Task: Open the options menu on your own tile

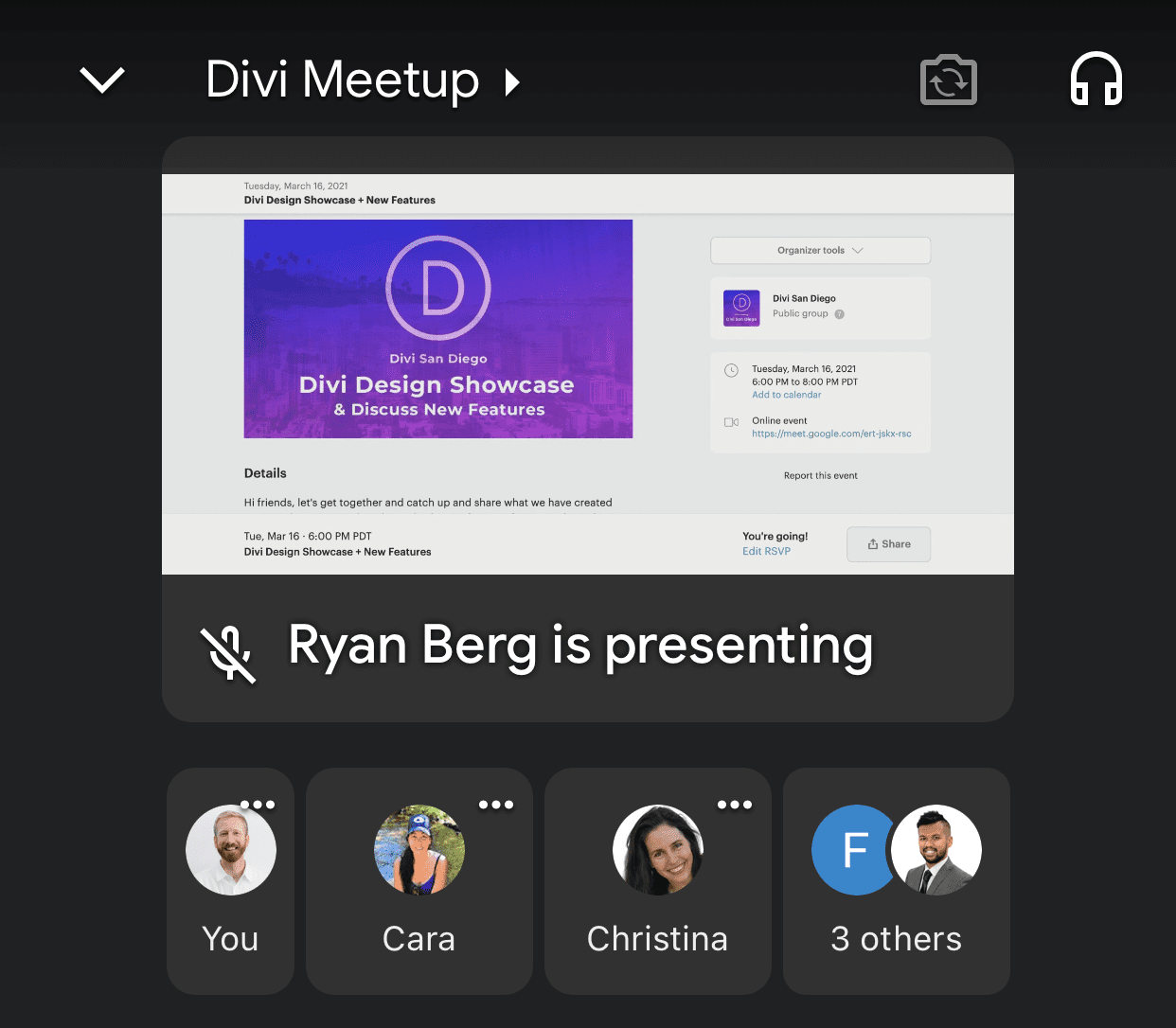Action: 258,804
